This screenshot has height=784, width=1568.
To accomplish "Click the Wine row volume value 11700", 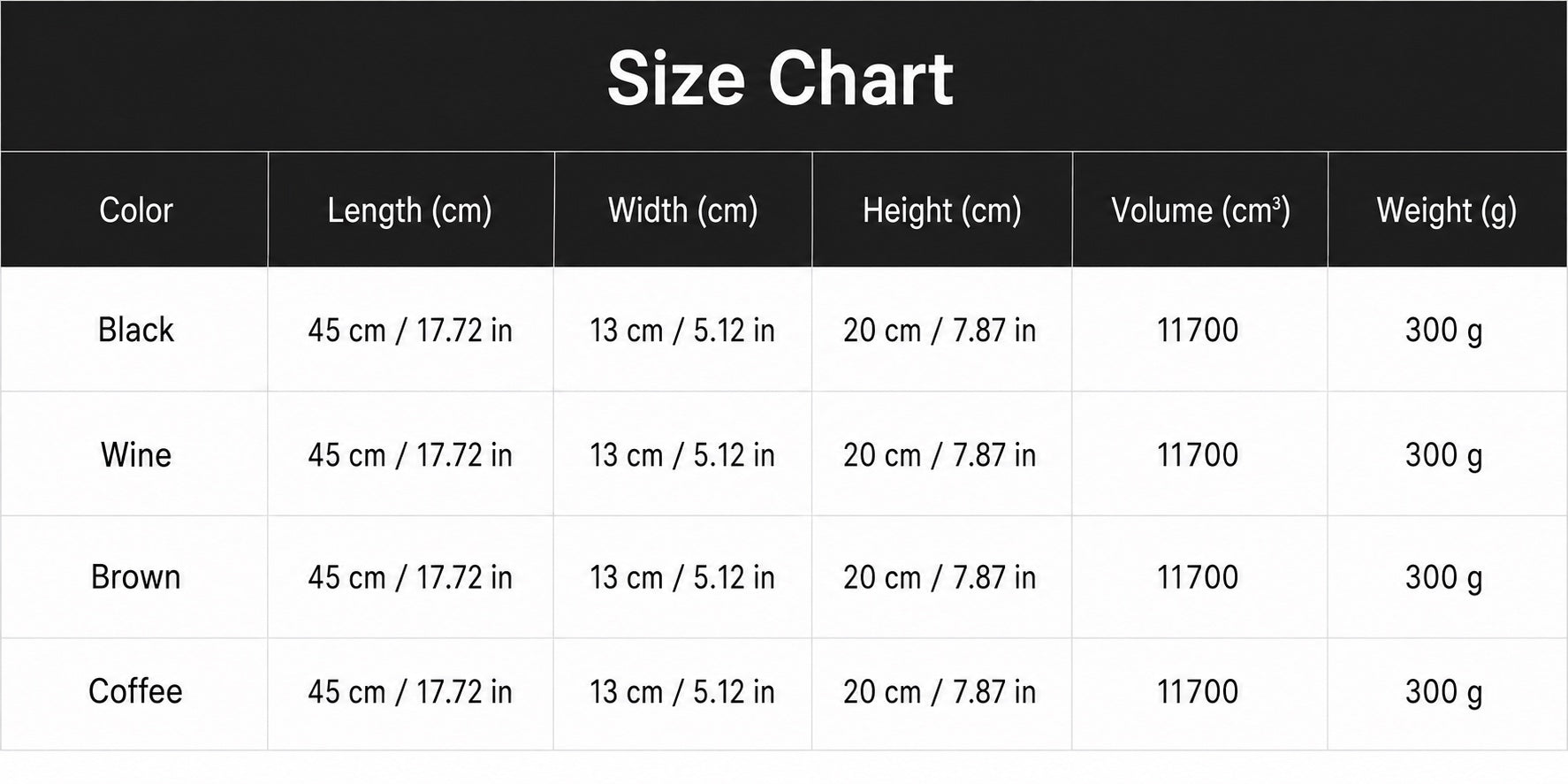I will [x=1198, y=454].
